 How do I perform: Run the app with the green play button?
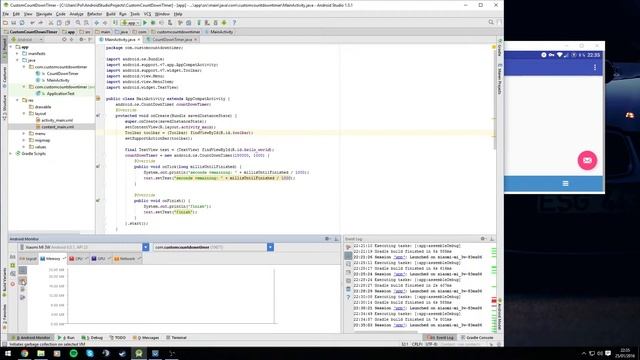144,23
